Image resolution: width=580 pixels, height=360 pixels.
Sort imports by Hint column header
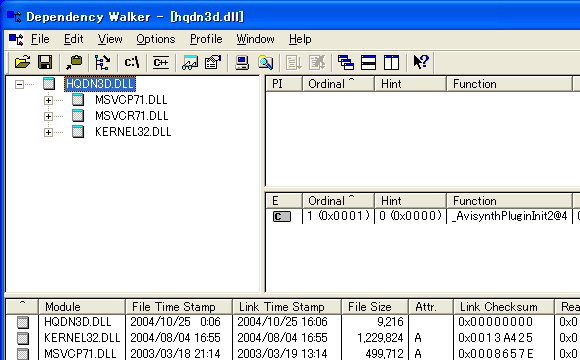(x=410, y=84)
